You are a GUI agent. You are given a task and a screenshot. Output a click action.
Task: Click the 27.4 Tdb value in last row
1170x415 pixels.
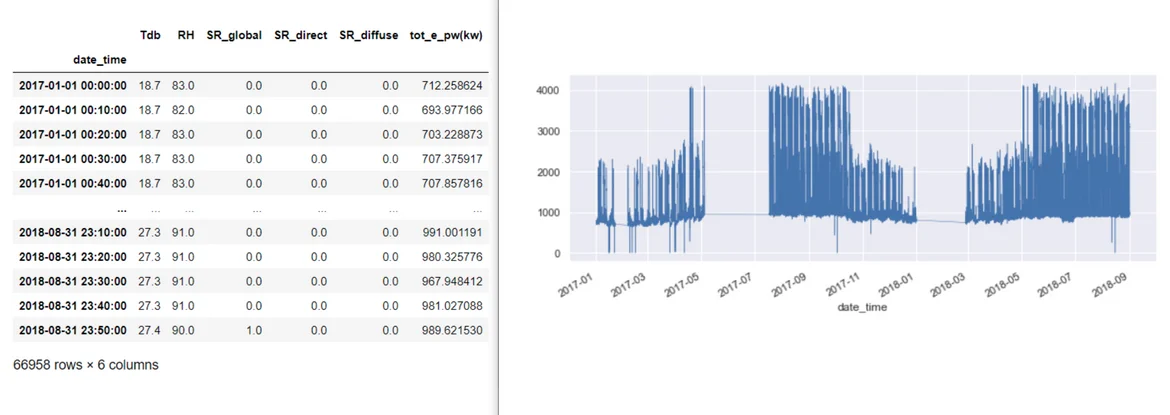point(148,330)
